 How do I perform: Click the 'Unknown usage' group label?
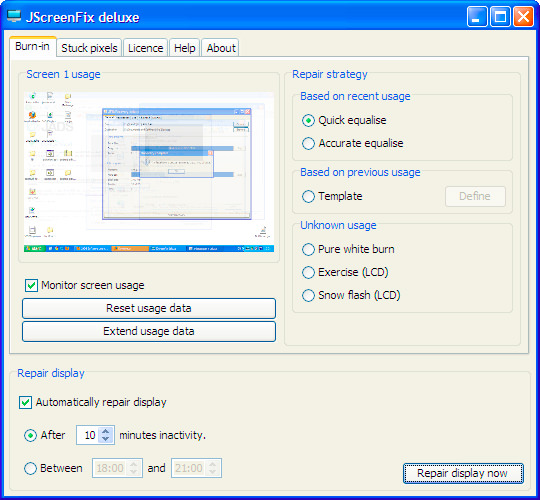tap(338, 225)
